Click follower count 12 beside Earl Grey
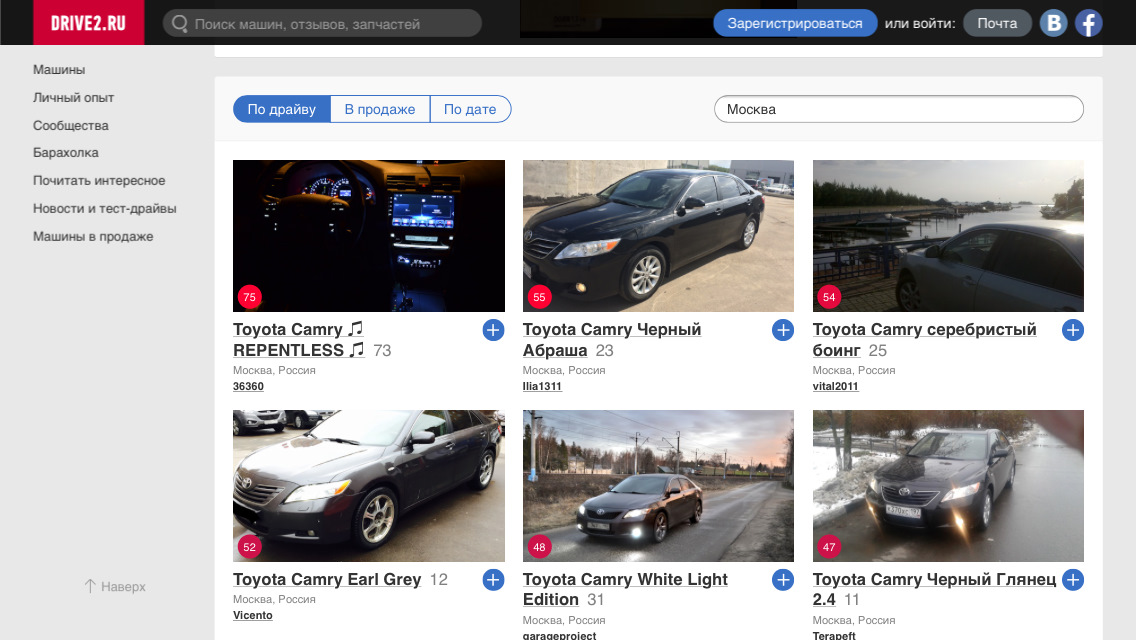The height and width of the screenshot is (640, 1136). tap(438, 580)
